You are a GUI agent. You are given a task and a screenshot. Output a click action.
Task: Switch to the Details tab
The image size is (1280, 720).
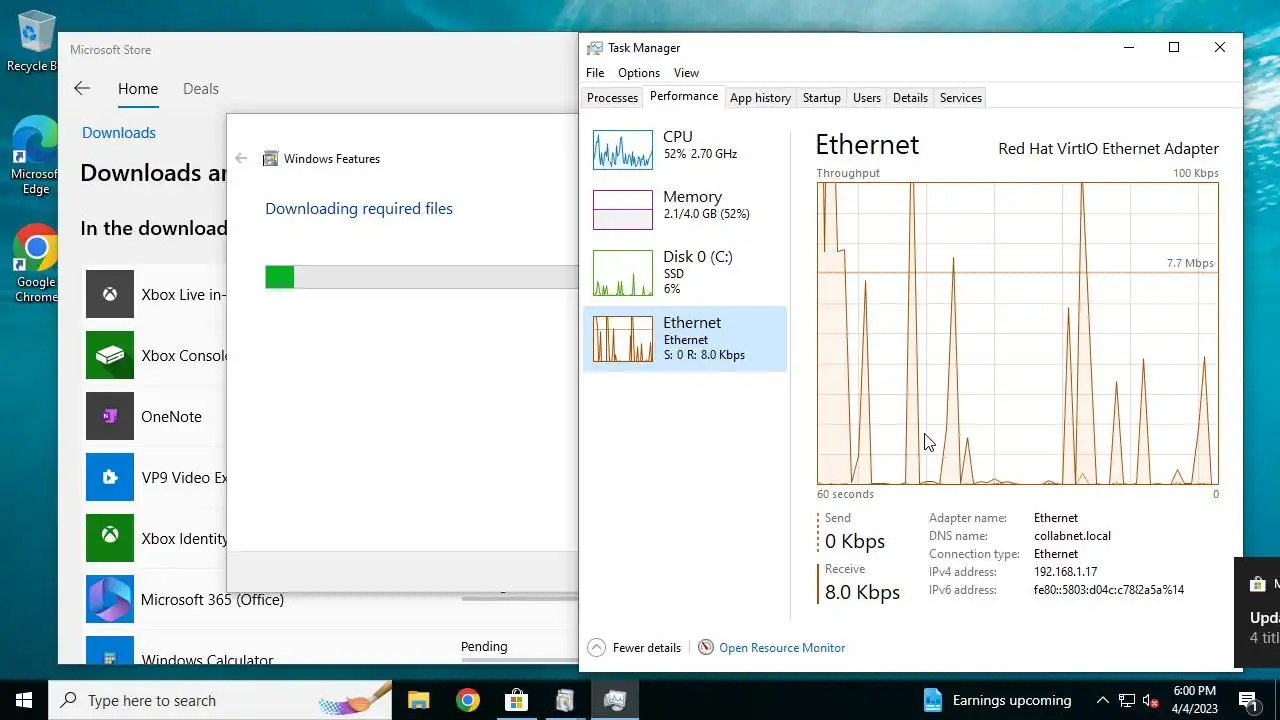click(x=910, y=98)
